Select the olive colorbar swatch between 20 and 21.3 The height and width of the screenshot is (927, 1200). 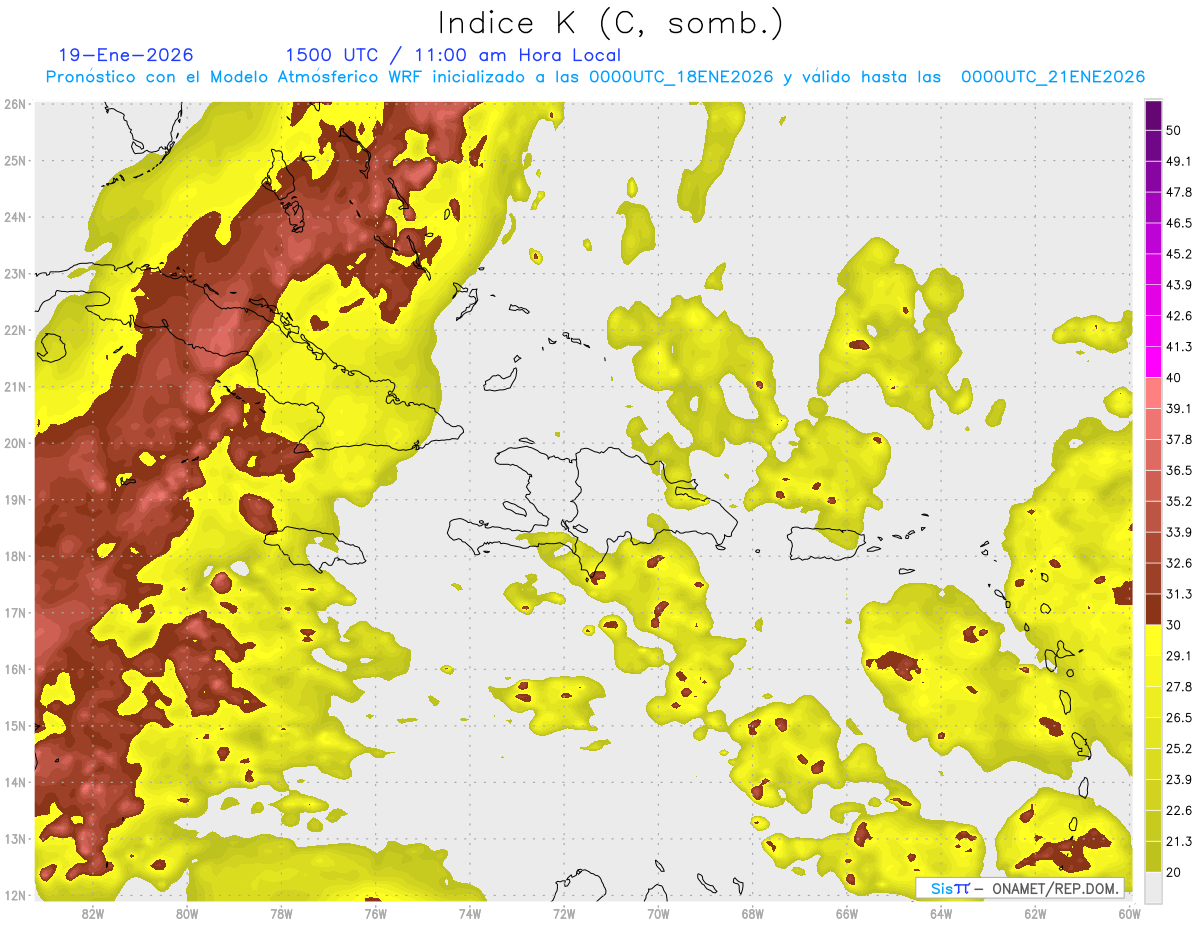click(1153, 856)
